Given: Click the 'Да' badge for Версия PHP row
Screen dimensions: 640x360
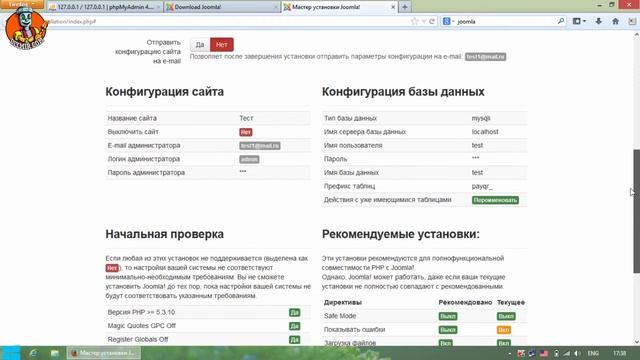Looking at the screenshot, I should (x=294, y=312).
